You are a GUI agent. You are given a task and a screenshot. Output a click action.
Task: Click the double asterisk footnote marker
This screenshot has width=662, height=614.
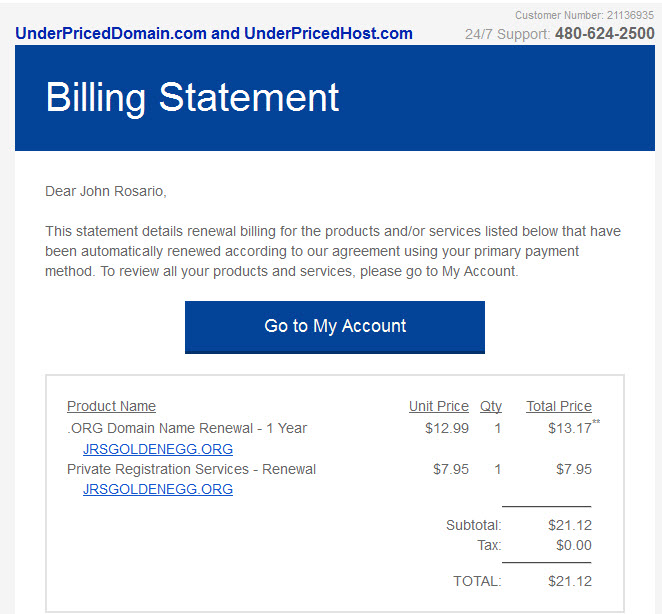596,422
